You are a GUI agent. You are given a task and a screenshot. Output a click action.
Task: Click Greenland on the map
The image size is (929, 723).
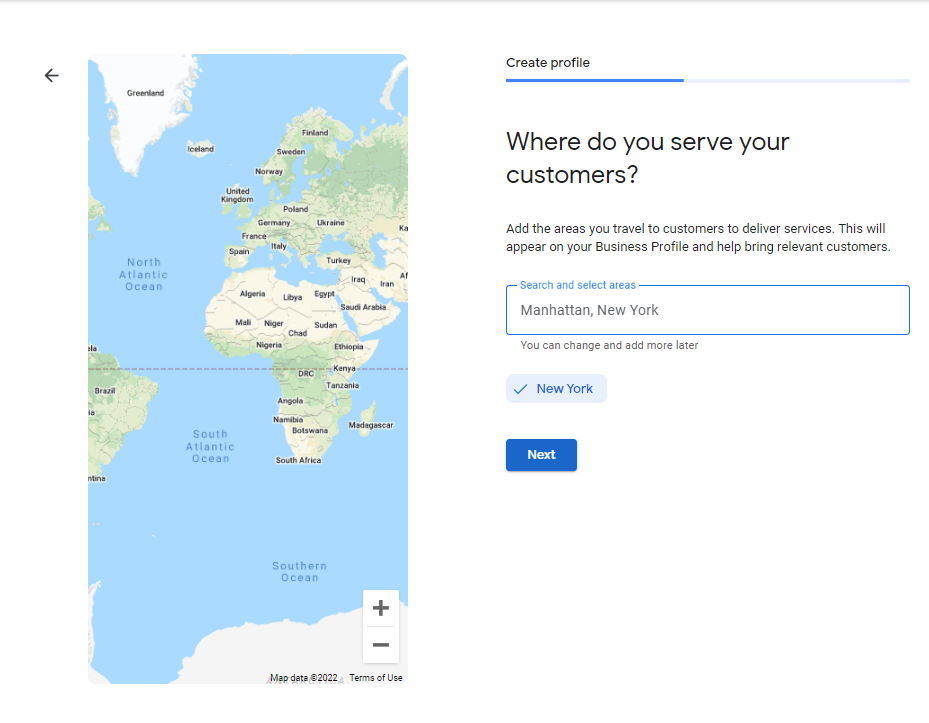point(145,93)
